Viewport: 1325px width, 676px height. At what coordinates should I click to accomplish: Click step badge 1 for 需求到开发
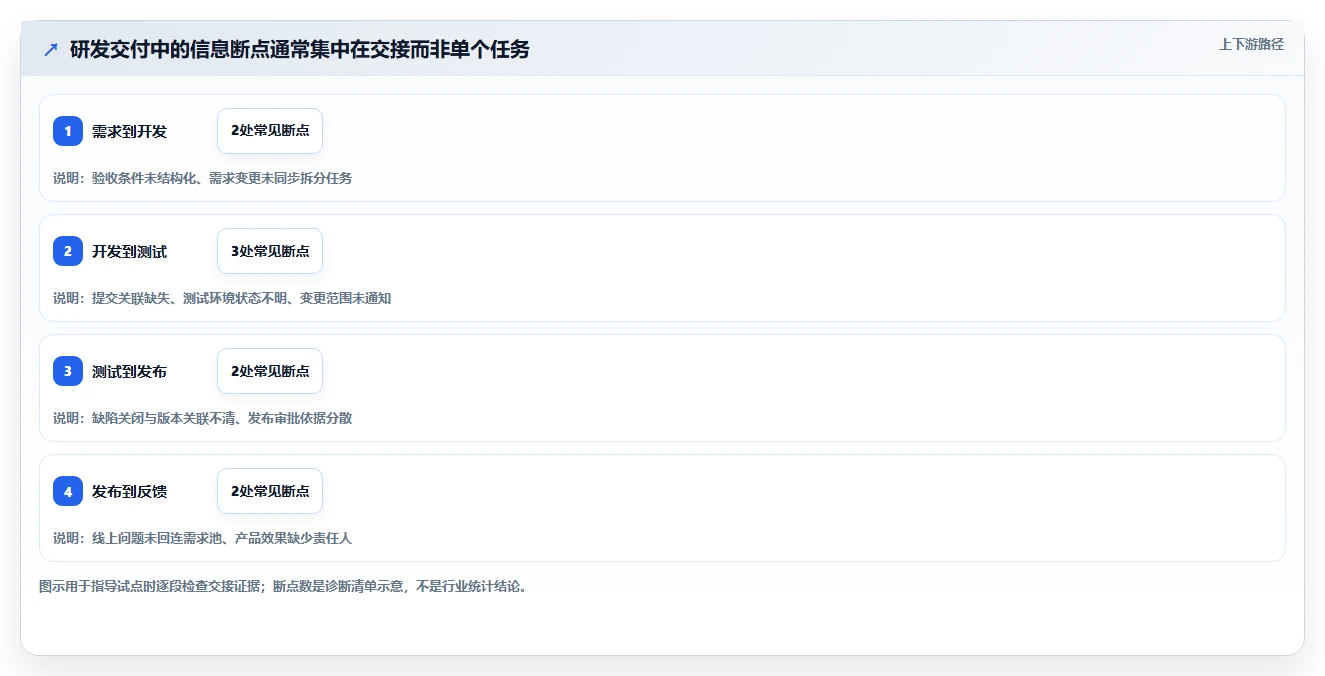68,131
